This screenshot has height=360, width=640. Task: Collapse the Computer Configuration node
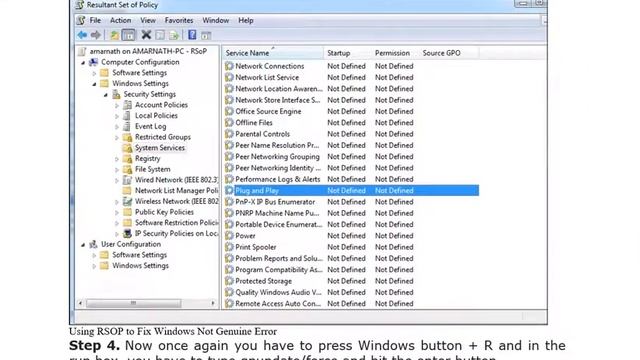pos(83,62)
